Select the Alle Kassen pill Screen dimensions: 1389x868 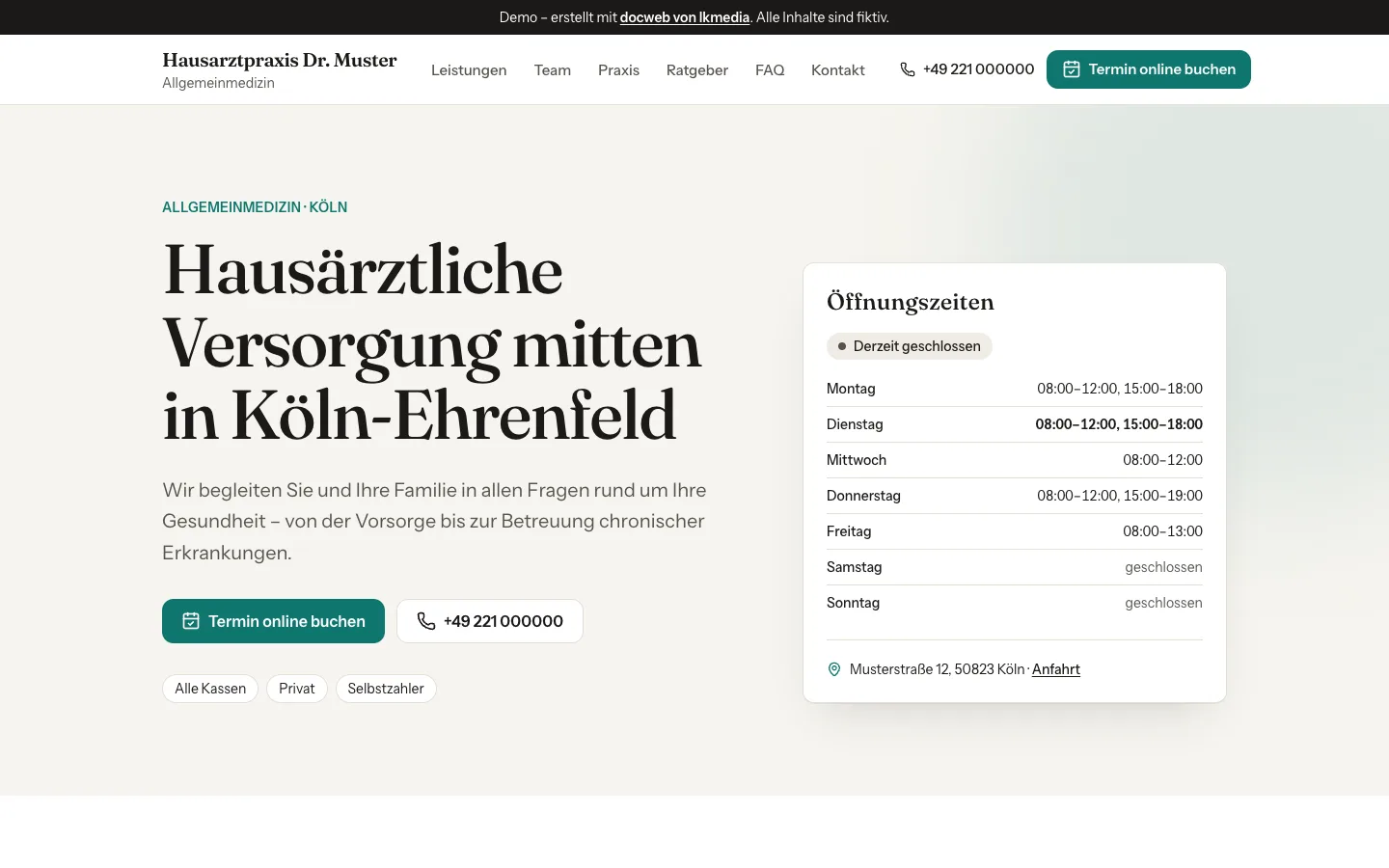[210, 689]
